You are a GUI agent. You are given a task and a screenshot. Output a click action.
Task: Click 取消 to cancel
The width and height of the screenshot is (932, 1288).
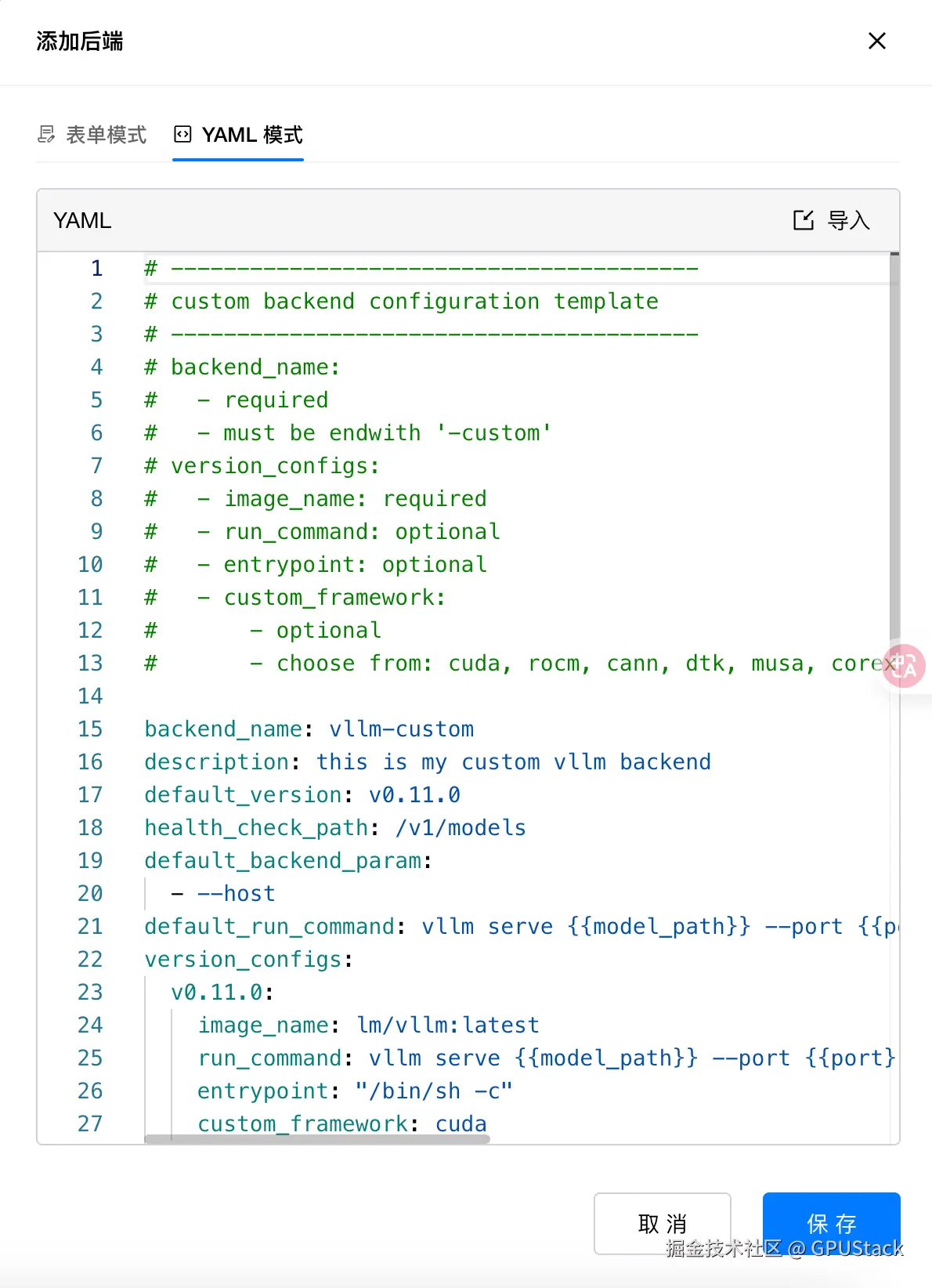663,1223
